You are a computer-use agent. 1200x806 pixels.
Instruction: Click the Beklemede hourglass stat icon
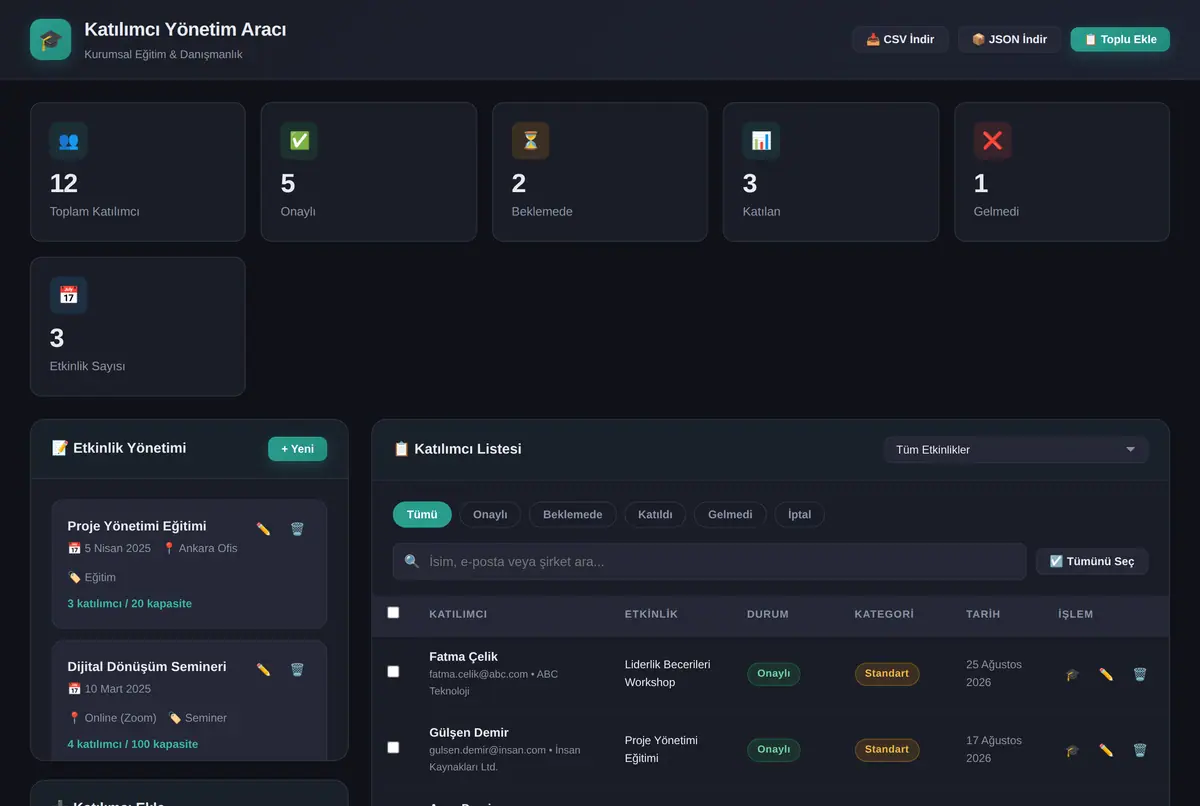click(x=531, y=141)
